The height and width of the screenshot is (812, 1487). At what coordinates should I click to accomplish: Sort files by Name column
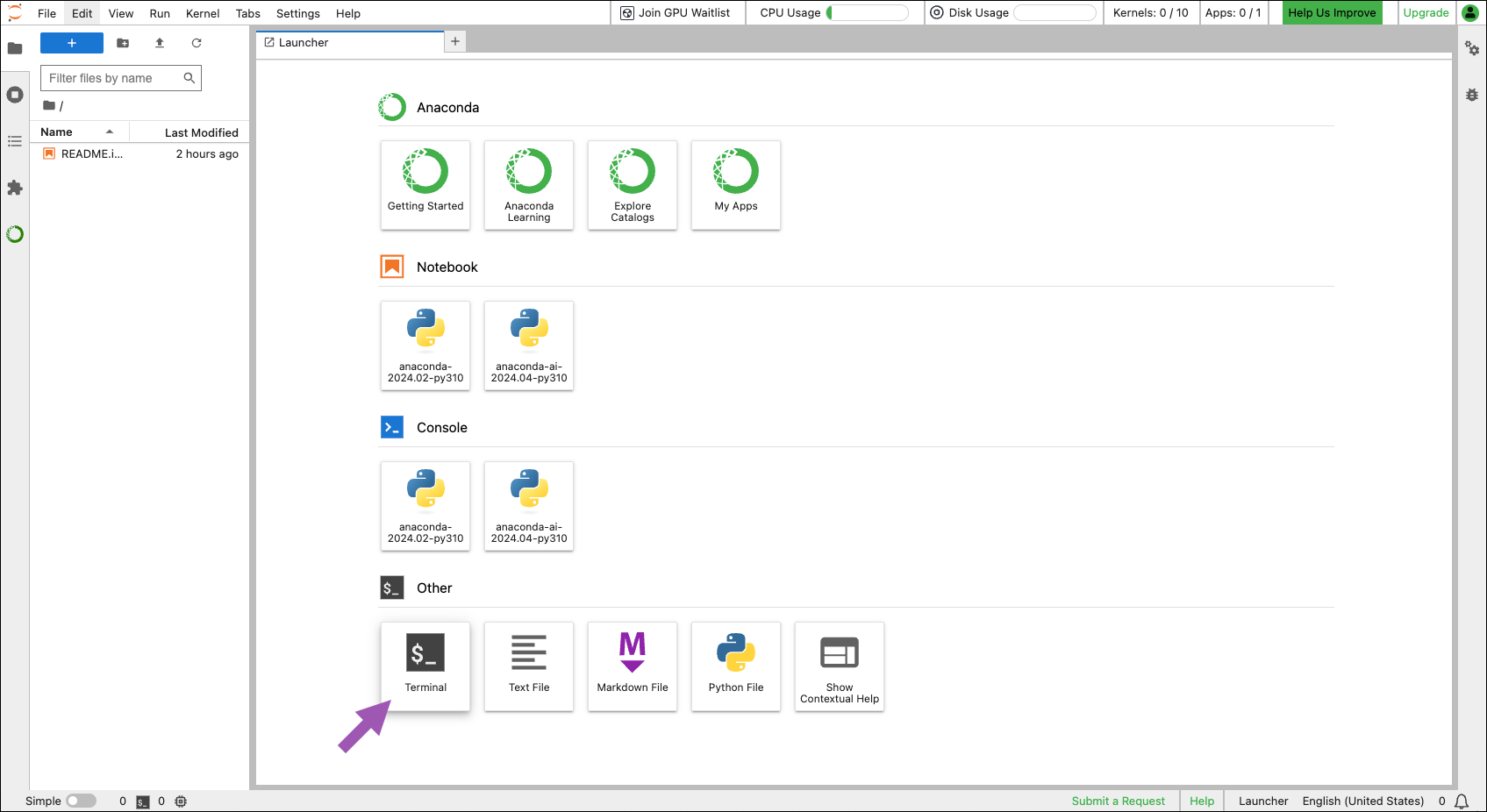point(79,132)
